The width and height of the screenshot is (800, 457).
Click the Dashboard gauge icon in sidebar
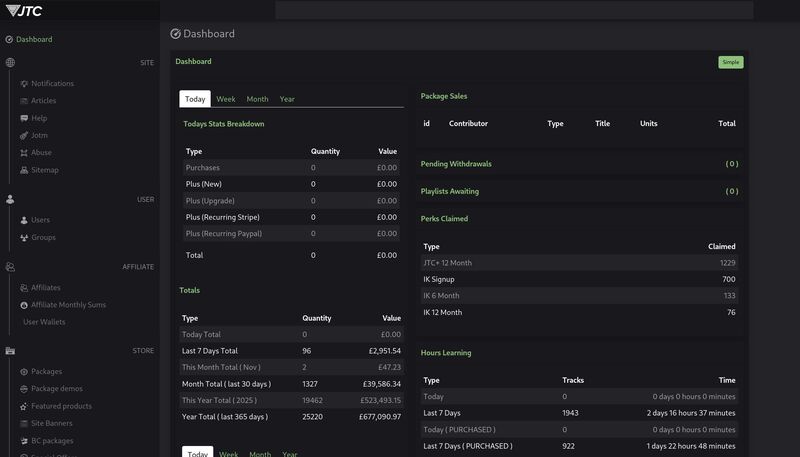pos(9,39)
